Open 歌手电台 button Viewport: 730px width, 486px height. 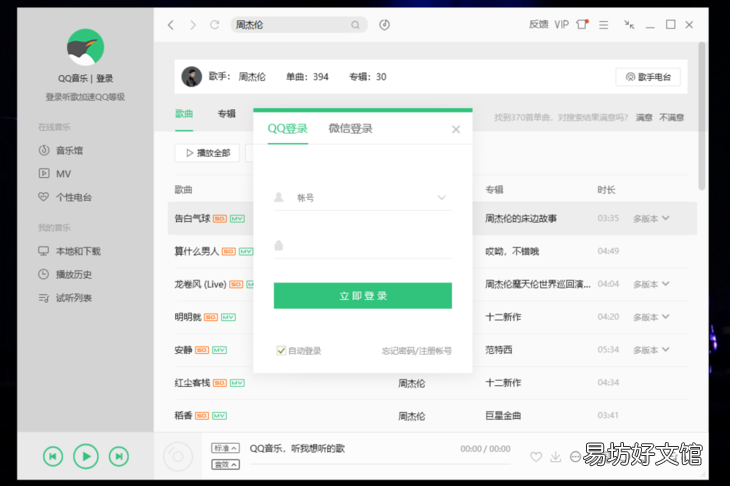(x=648, y=77)
